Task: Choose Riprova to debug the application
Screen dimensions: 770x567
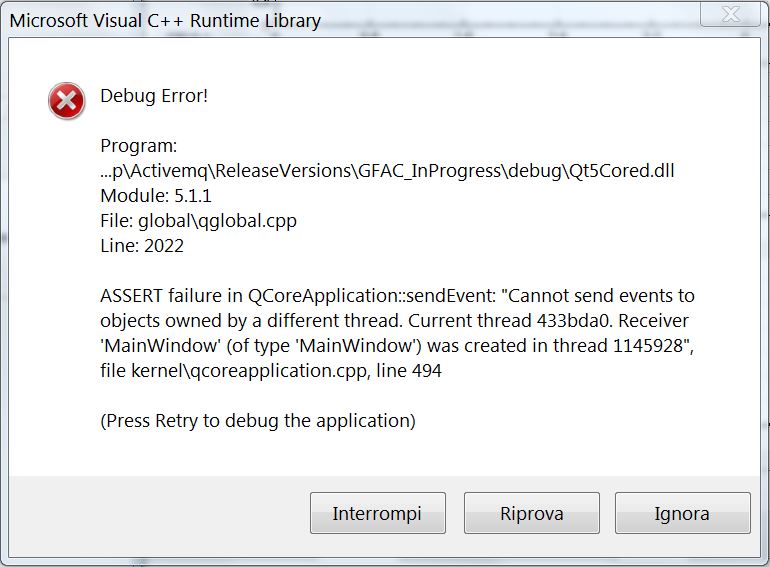Action: [x=531, y=513]
